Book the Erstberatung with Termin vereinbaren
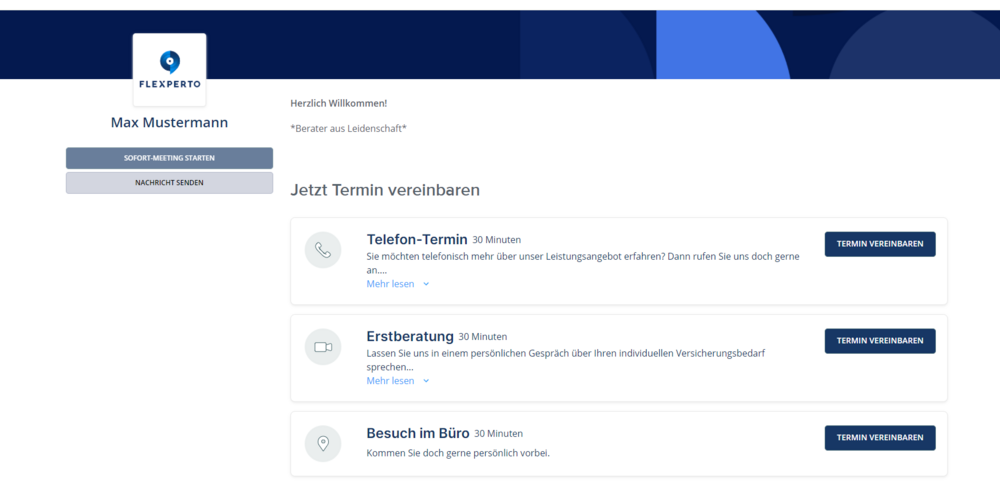The width and height of the screenshot is (1000, 485). click(x=880, y=341)
